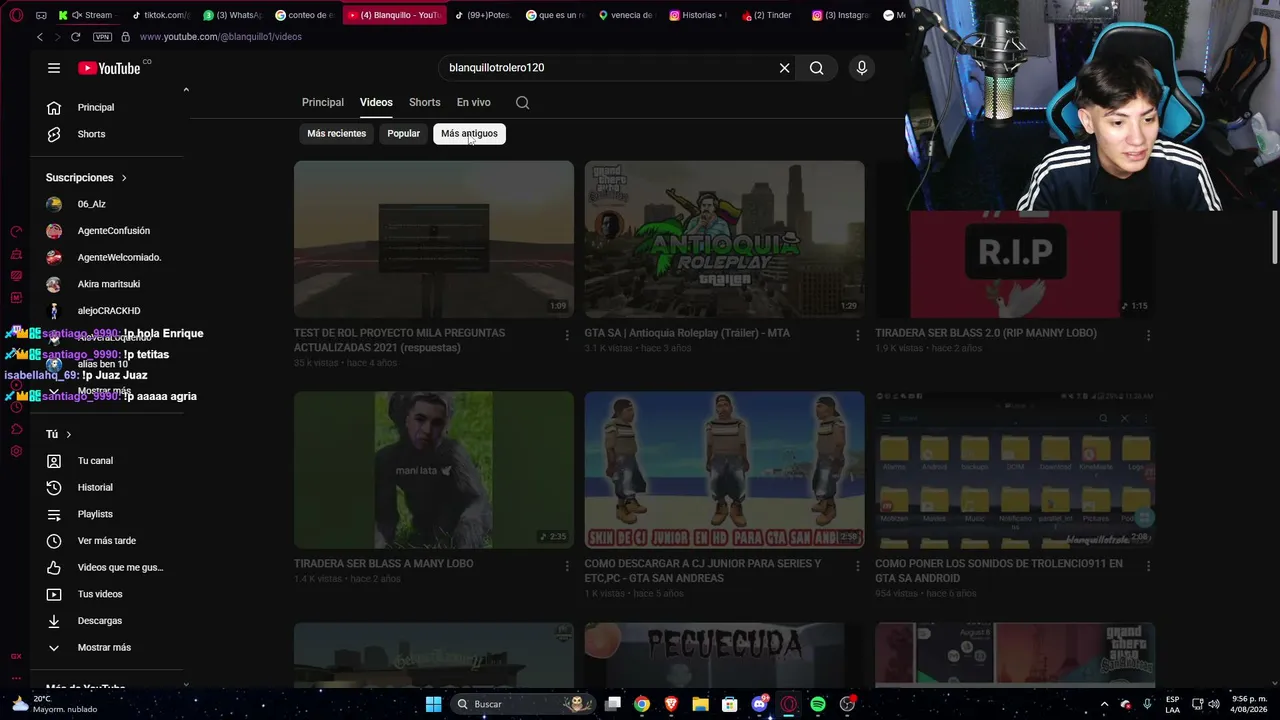Switch to the tiktok.com browser tab
1280x720 pixels.
pos(159,15)
